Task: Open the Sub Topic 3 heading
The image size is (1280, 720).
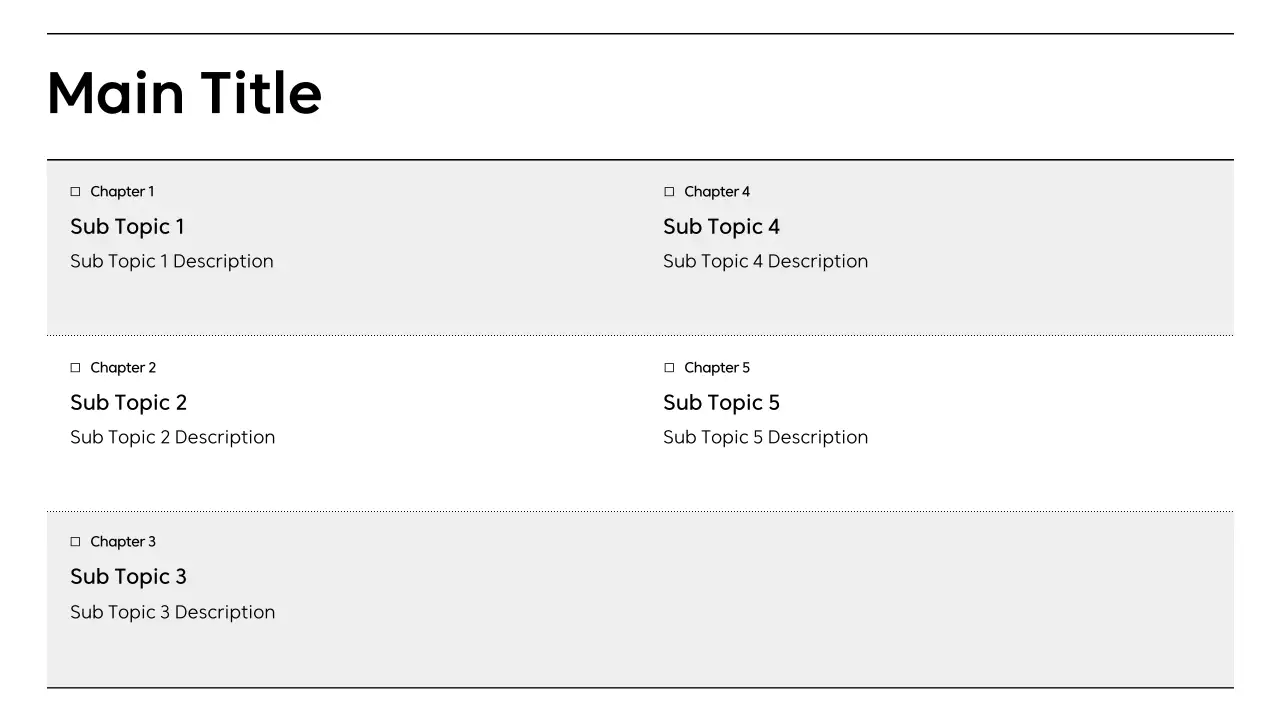Action: tap(128, 577)
